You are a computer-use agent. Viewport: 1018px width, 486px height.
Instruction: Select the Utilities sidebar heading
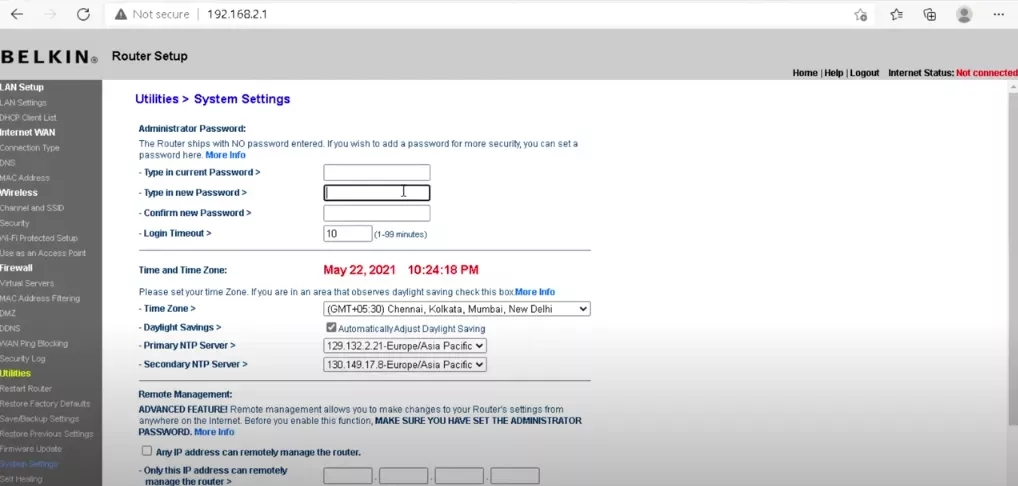(15, 373)
